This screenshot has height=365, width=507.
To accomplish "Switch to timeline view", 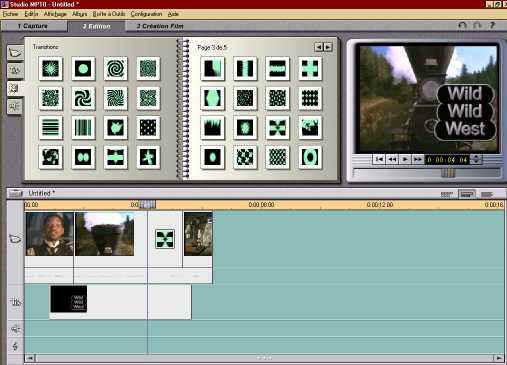I will tap(467, 194).
